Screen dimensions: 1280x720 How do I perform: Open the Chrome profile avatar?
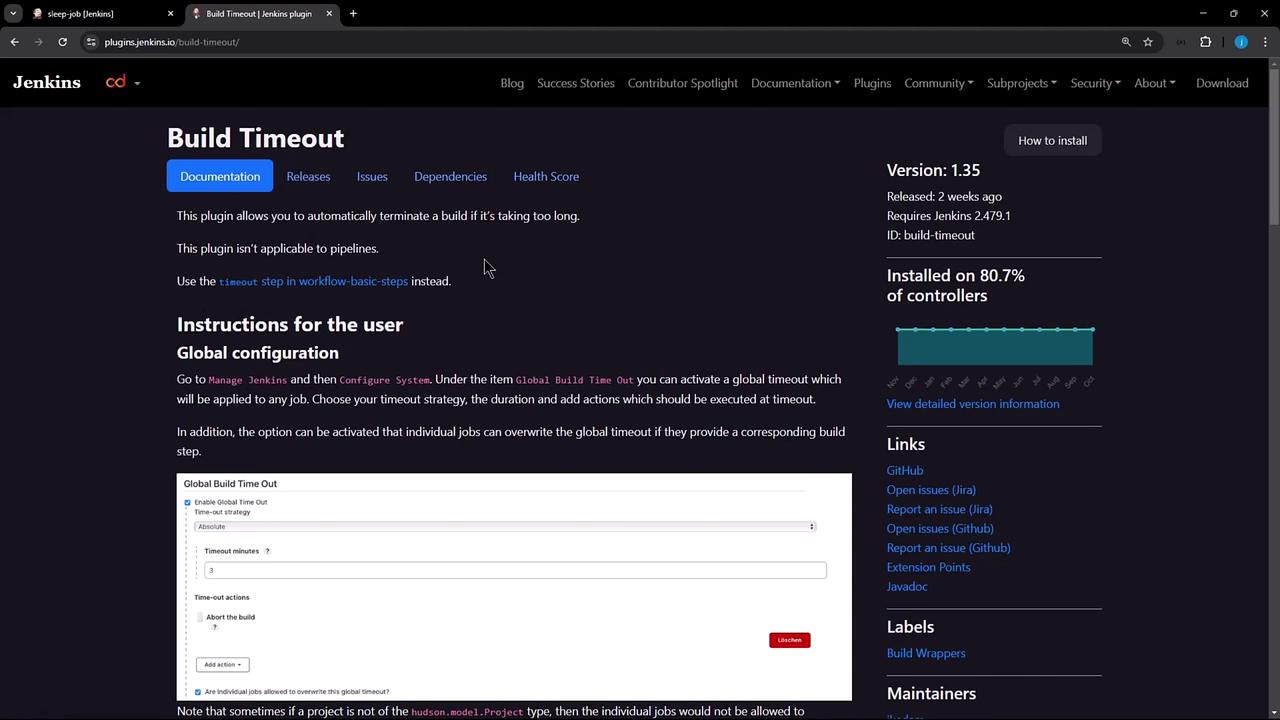click(1241, 42)
